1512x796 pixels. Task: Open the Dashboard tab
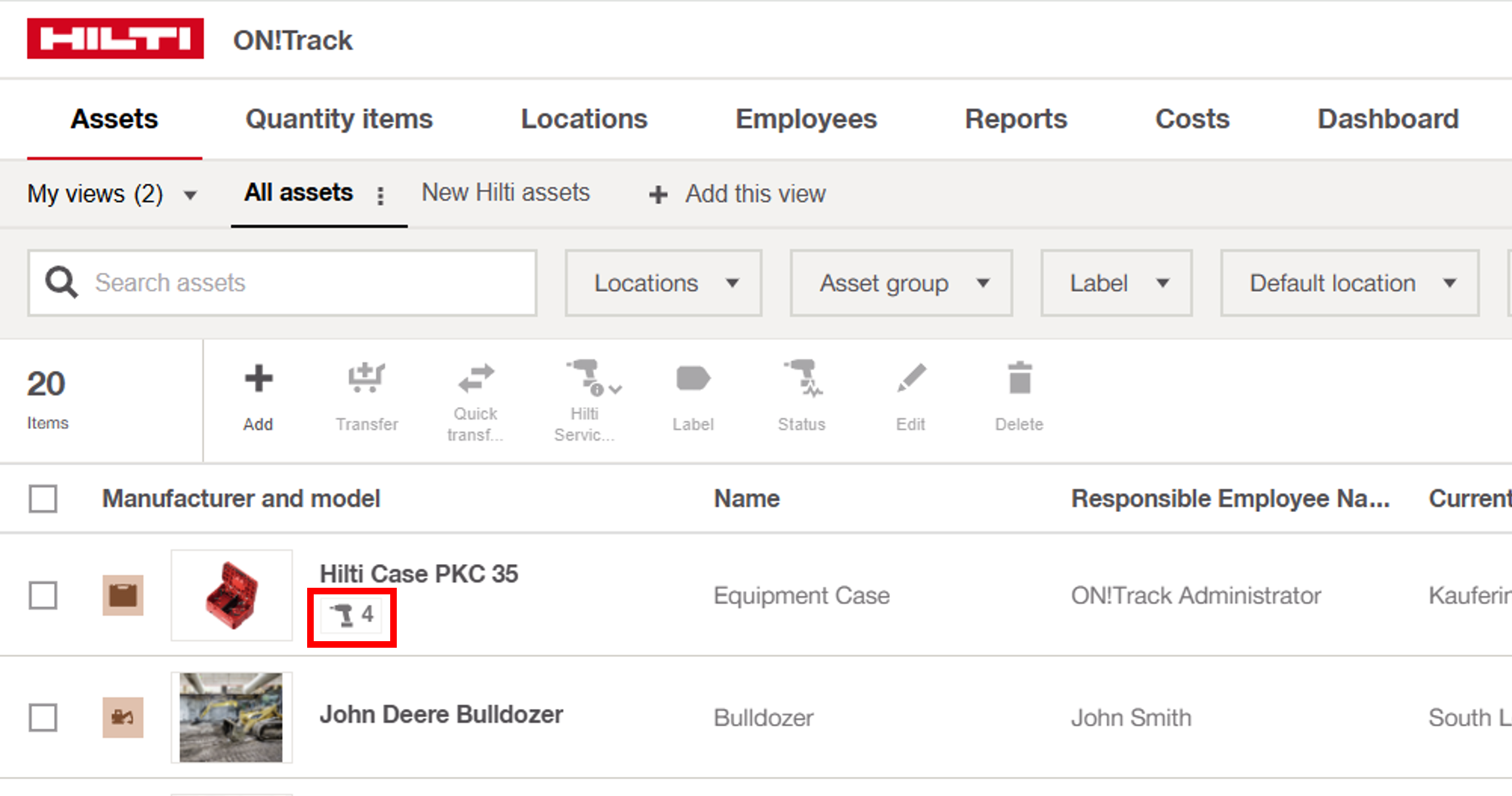pyautogui.click(x=1387, y=119)
